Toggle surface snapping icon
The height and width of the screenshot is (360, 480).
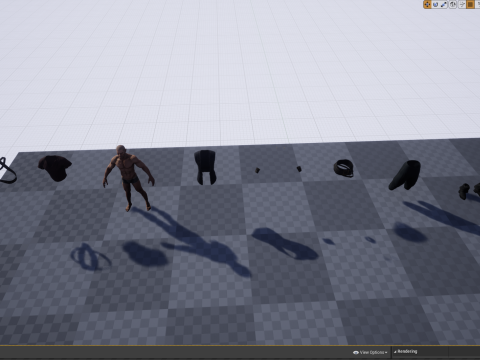(x=462, y=4)
